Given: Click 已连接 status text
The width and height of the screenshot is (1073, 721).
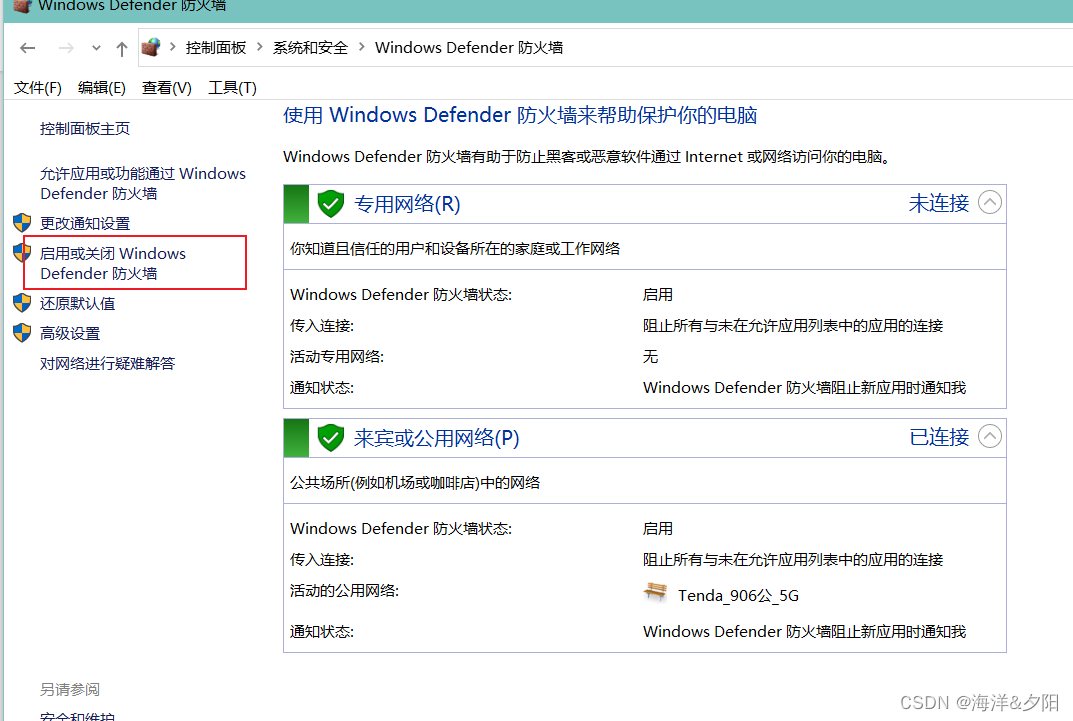Looking at the screenshot, I should click(x=938, y=437).
